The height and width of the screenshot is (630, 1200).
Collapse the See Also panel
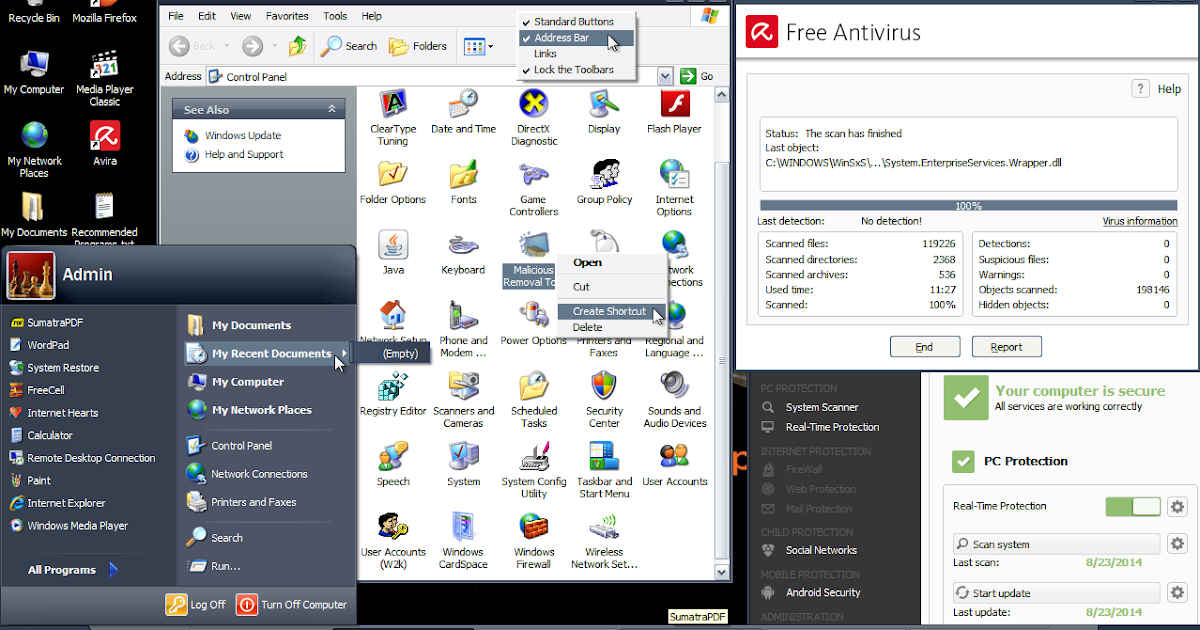point(332,109)
